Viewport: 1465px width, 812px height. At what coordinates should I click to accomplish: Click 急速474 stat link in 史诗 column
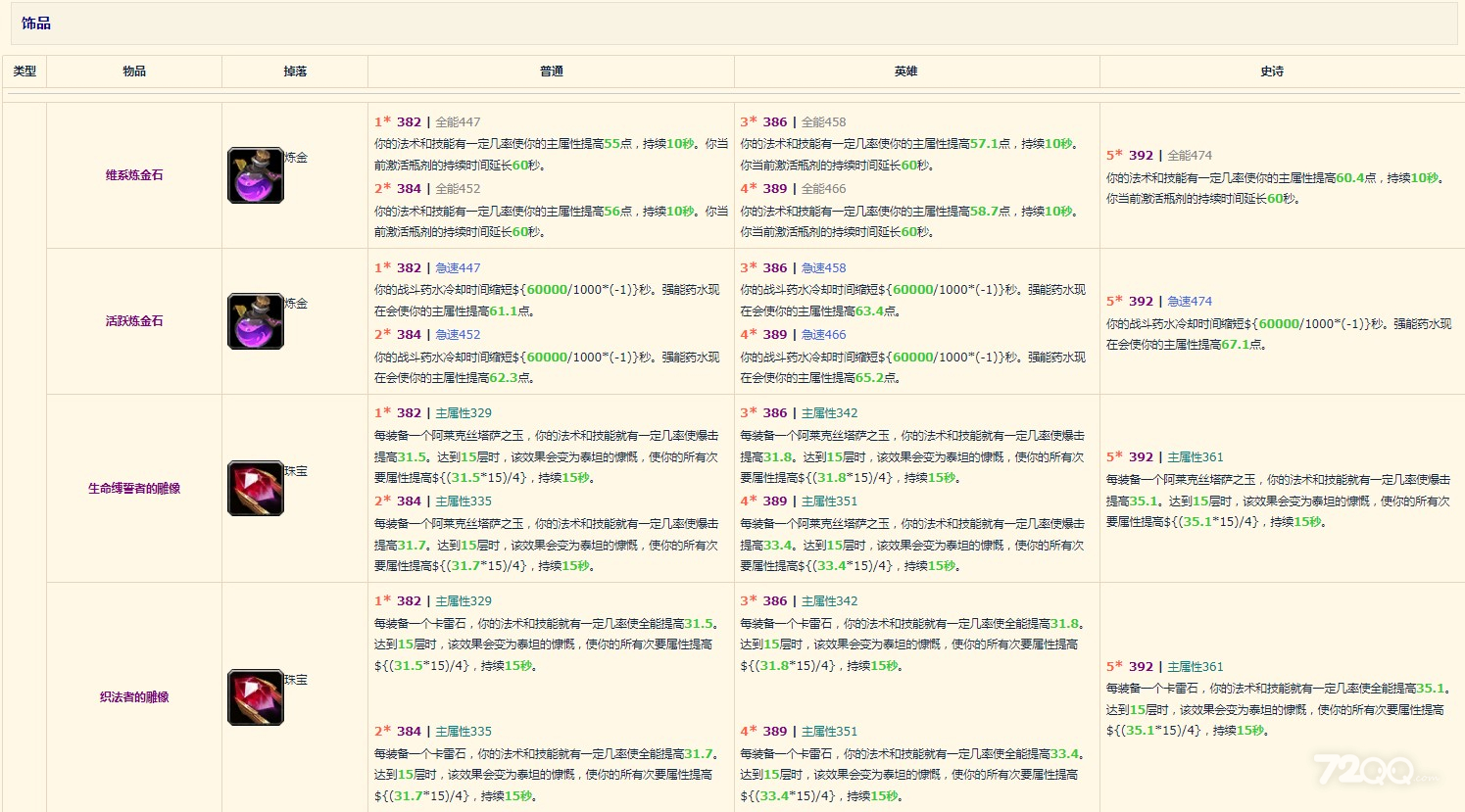tap(1190, 302)
